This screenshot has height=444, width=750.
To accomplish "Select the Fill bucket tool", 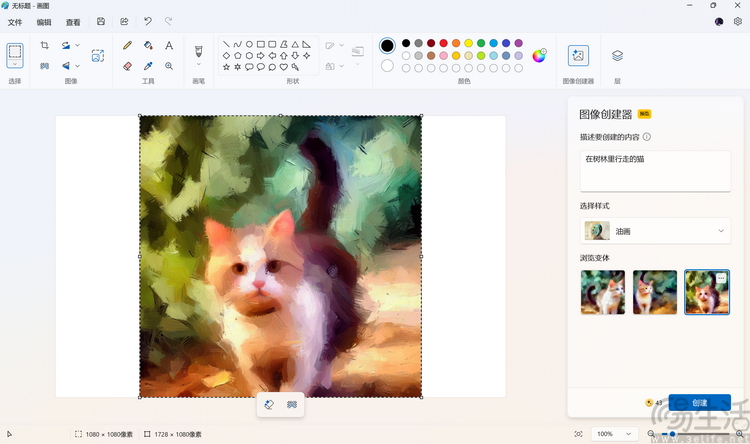I will pyautogui.click(x=148, y=45).
